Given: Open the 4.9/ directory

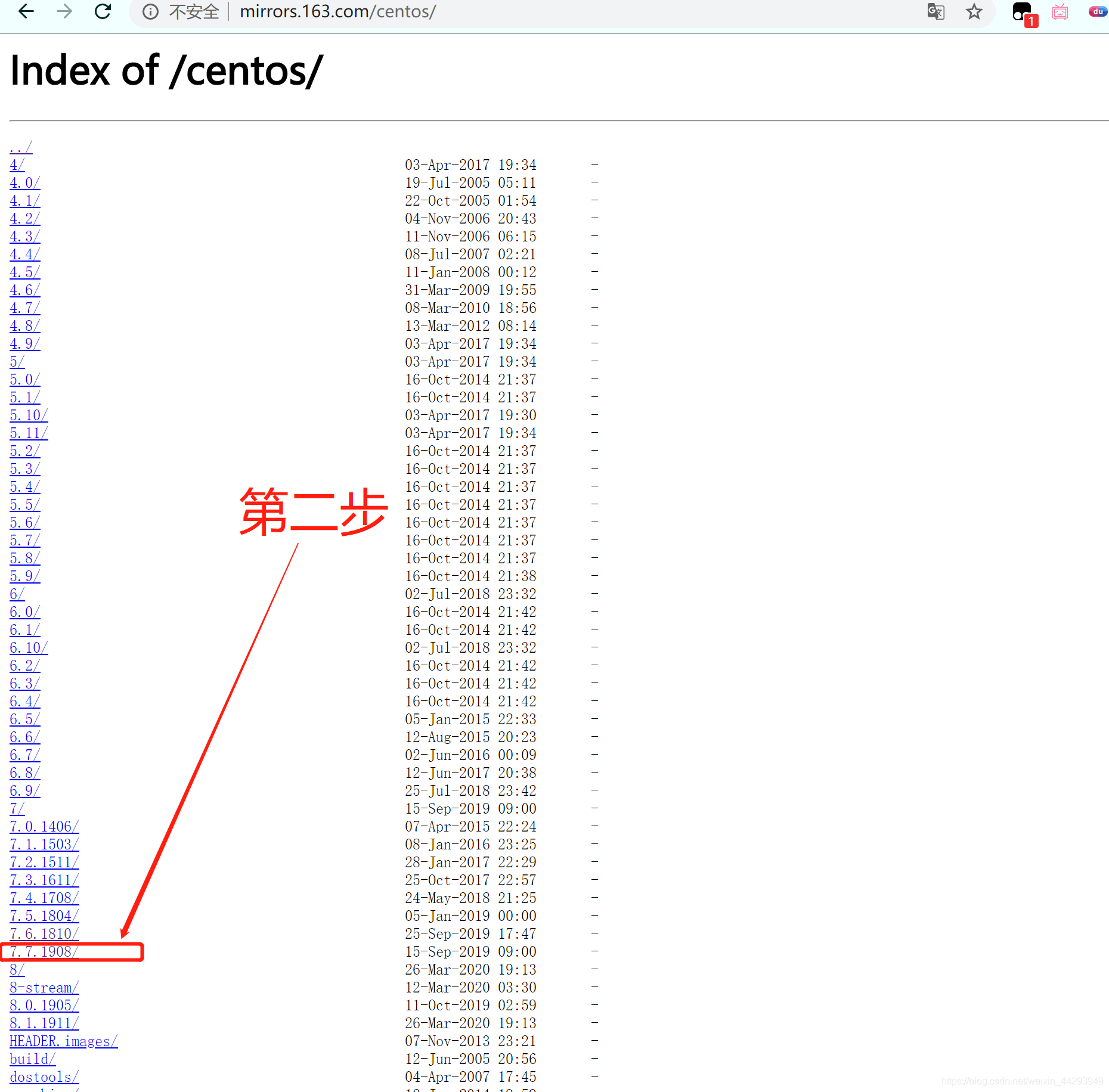Looking at the screenshot, I should 25,343.
